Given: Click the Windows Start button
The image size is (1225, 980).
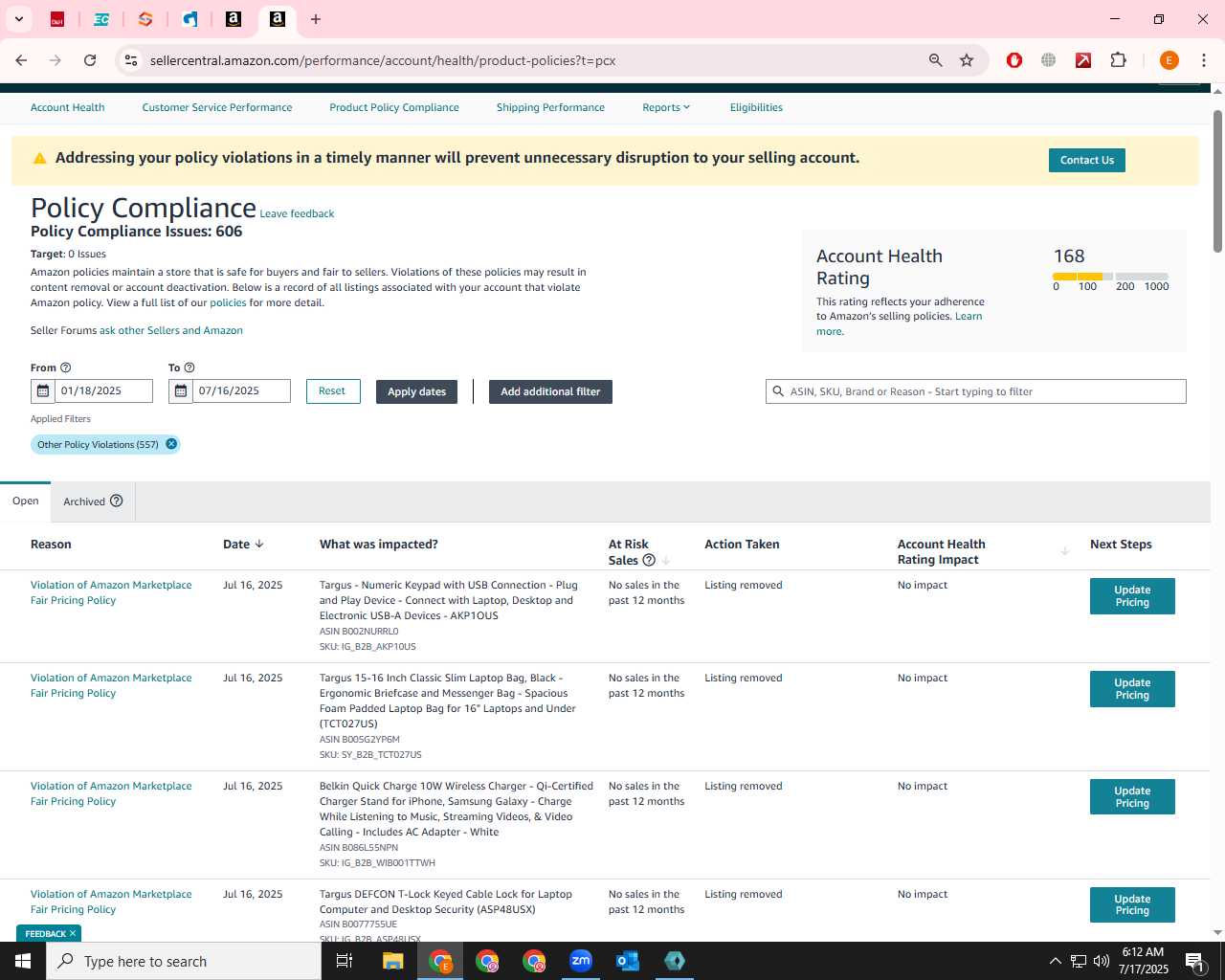Looking at the screenshot, I should pyautogui.click(x=23, y=961).
